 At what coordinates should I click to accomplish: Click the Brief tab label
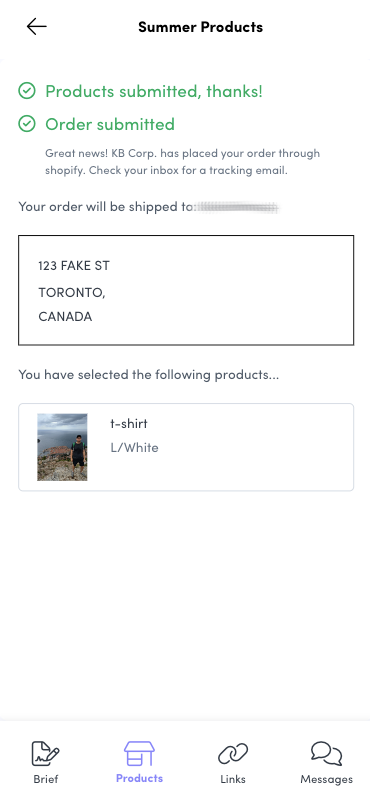[46, 779]
